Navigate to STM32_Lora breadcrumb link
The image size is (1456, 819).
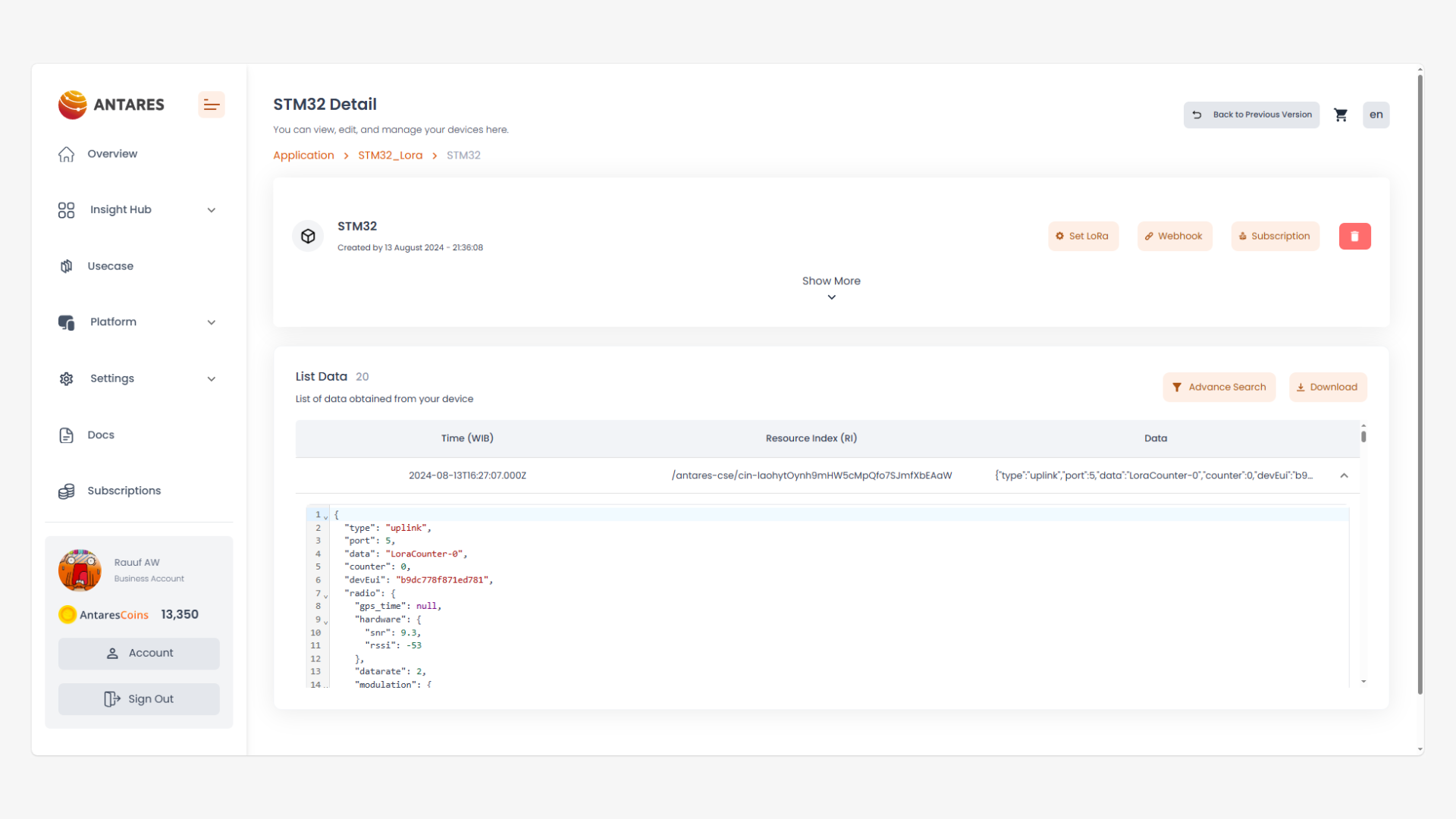tap(390, 155)
